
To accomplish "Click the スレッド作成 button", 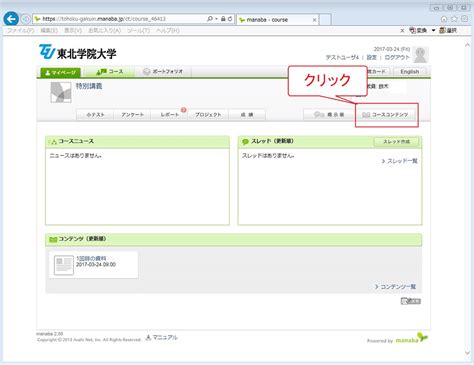I will [396, 142].
